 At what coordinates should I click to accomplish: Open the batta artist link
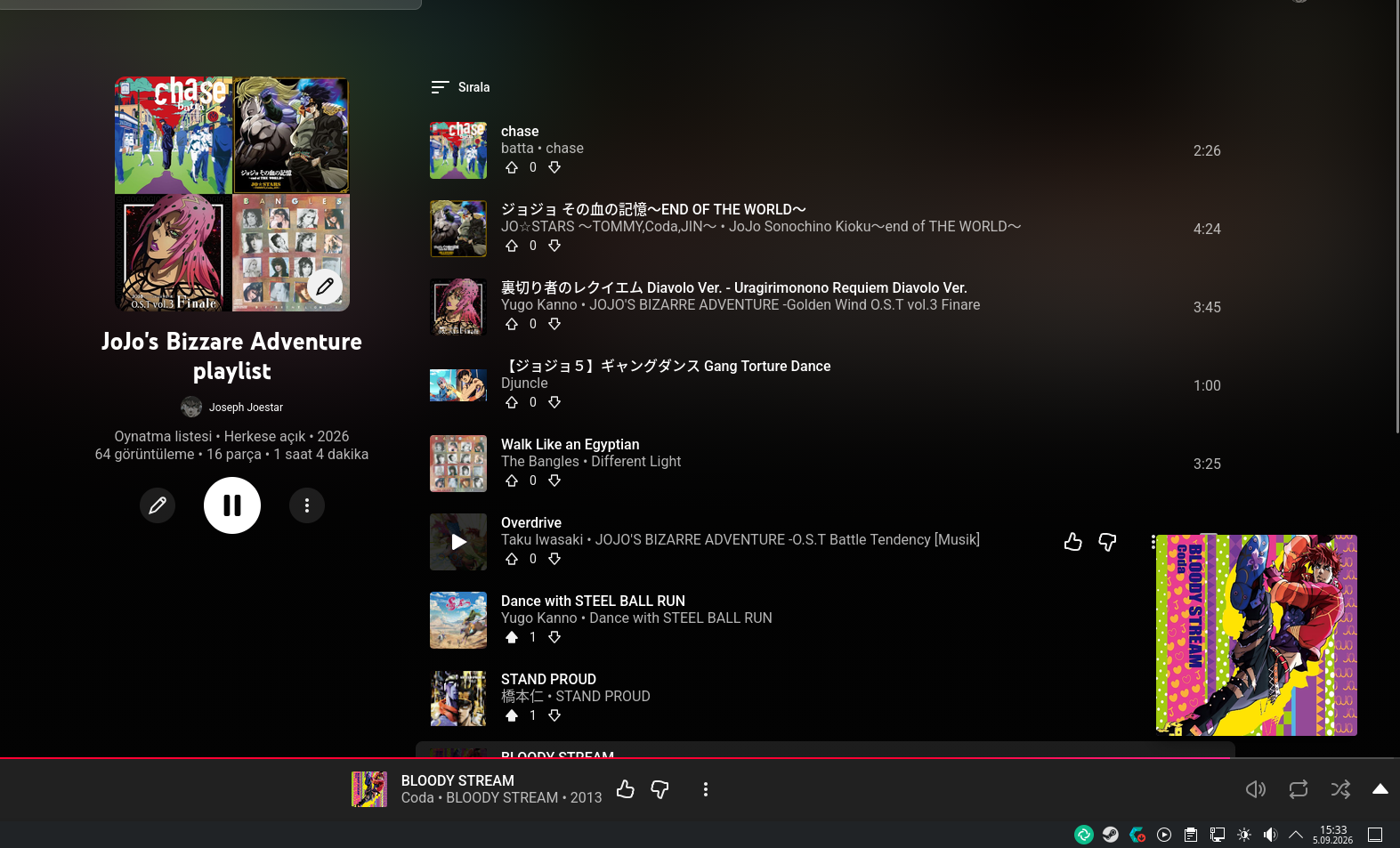pos(517,149)
